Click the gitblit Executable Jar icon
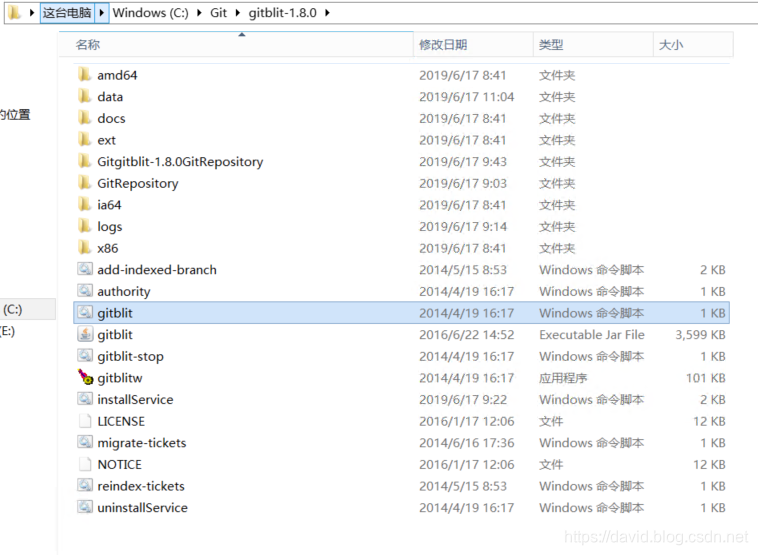758x555 pixels. point(85,334)
